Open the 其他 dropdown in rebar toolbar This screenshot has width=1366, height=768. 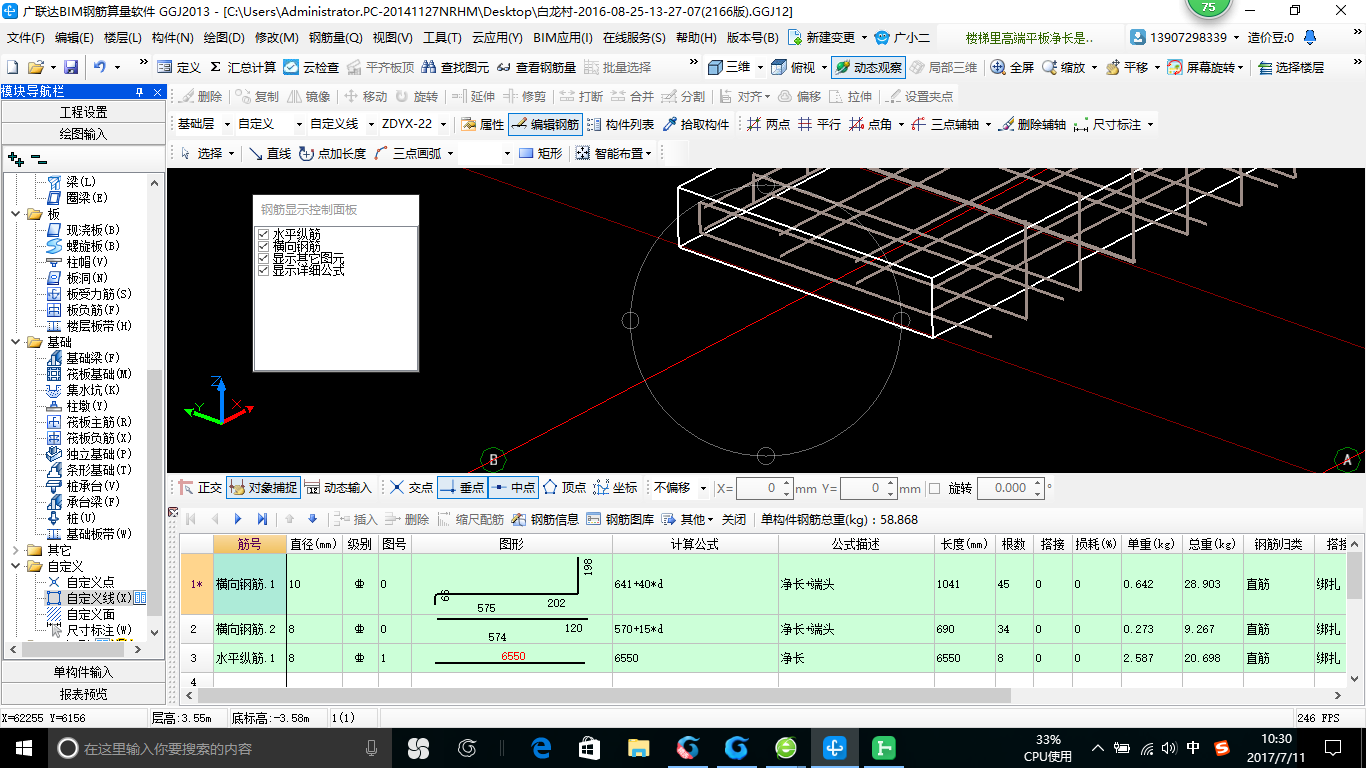coord(688,519)
